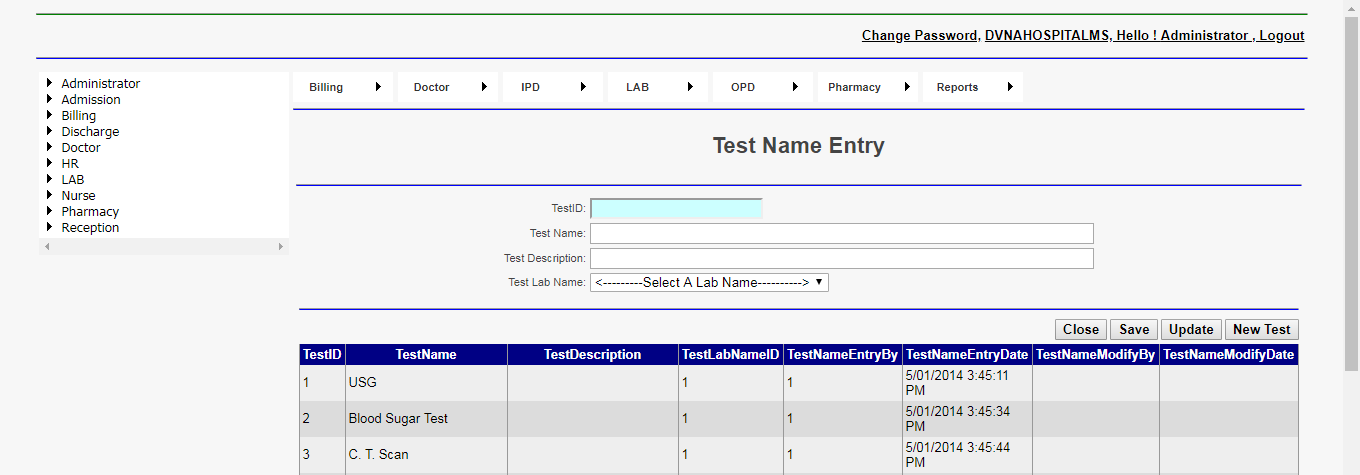Screen dimensions: 1360x475
Task: Click the Test Name Entry heading
Action: (799, 146)
